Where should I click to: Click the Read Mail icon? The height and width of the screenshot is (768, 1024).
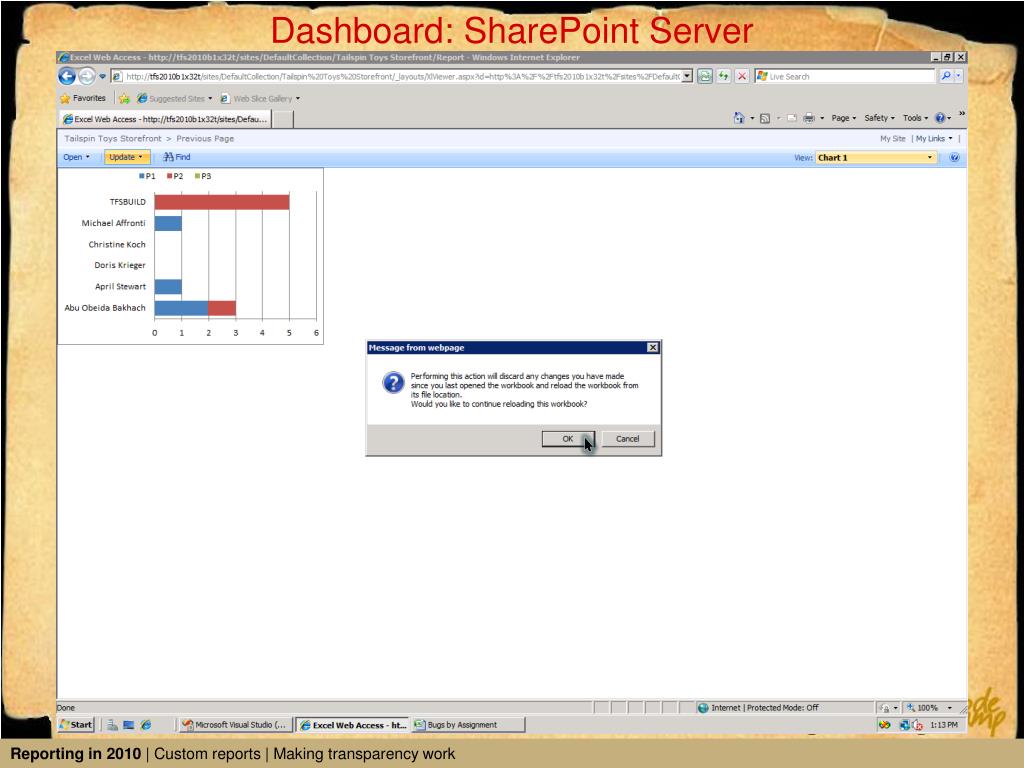coord(792,118)
